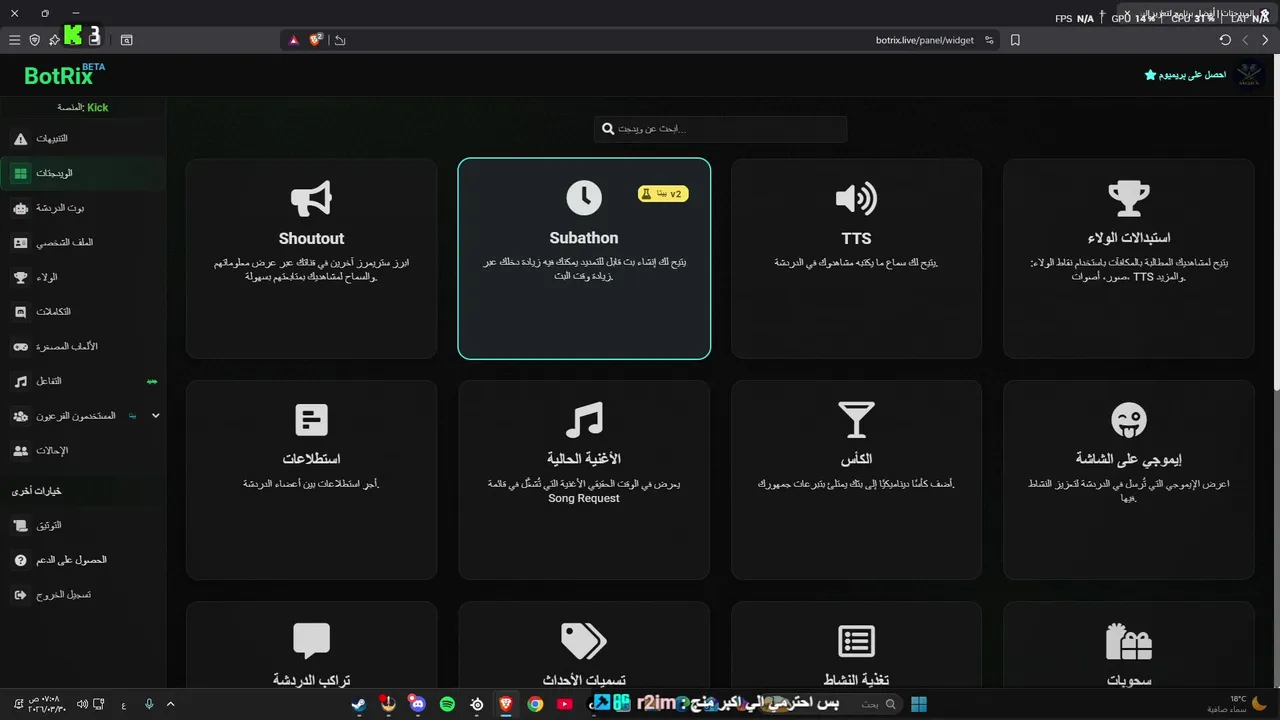Image resolution: width=1280 pixels, height=720 pixels.
Task: Click the green widgets grid icon
Action: (x=20, y=173)
